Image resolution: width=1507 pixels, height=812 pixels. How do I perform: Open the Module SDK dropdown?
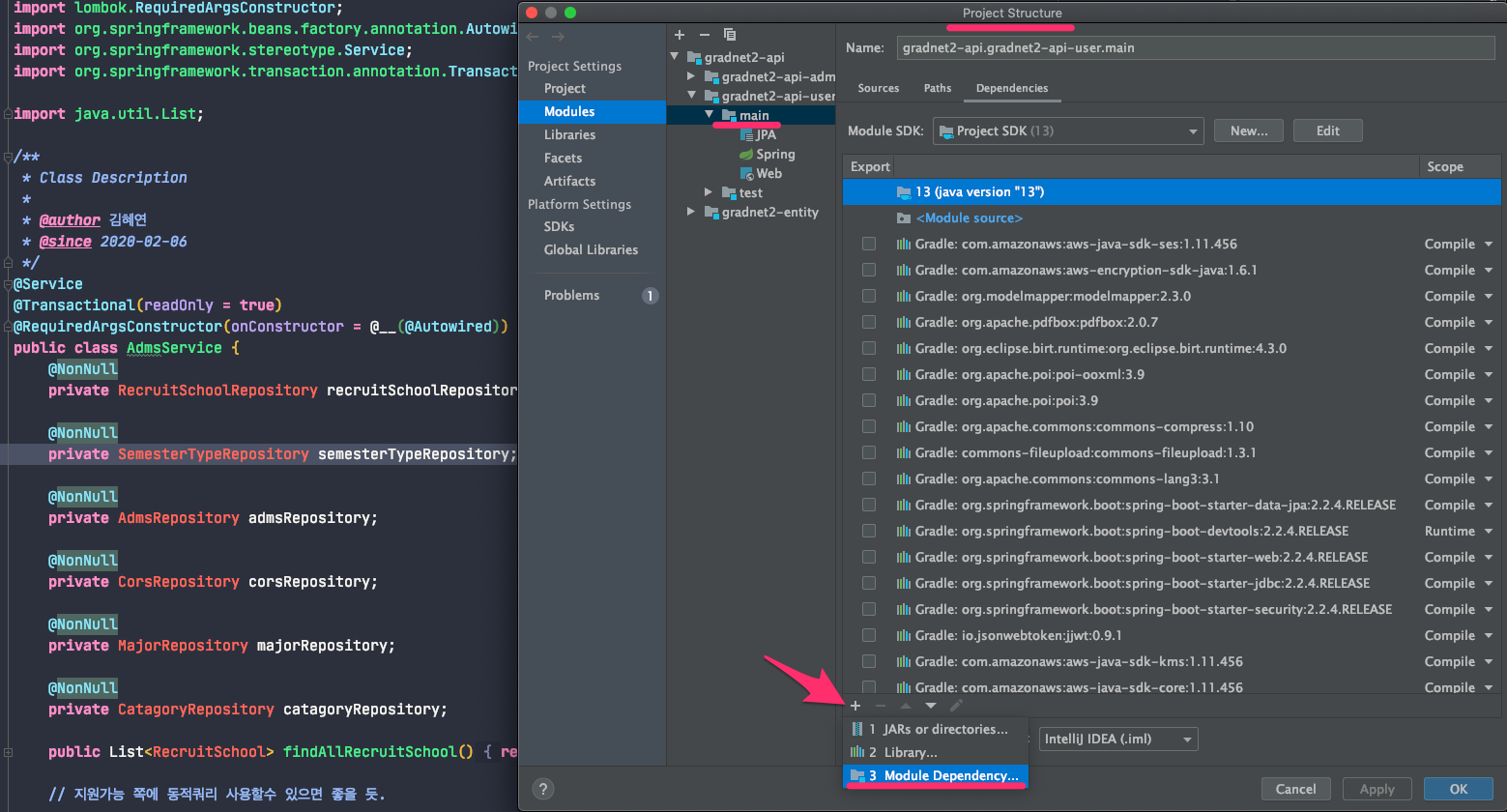pyautogui.click(x=1068, y=131)
